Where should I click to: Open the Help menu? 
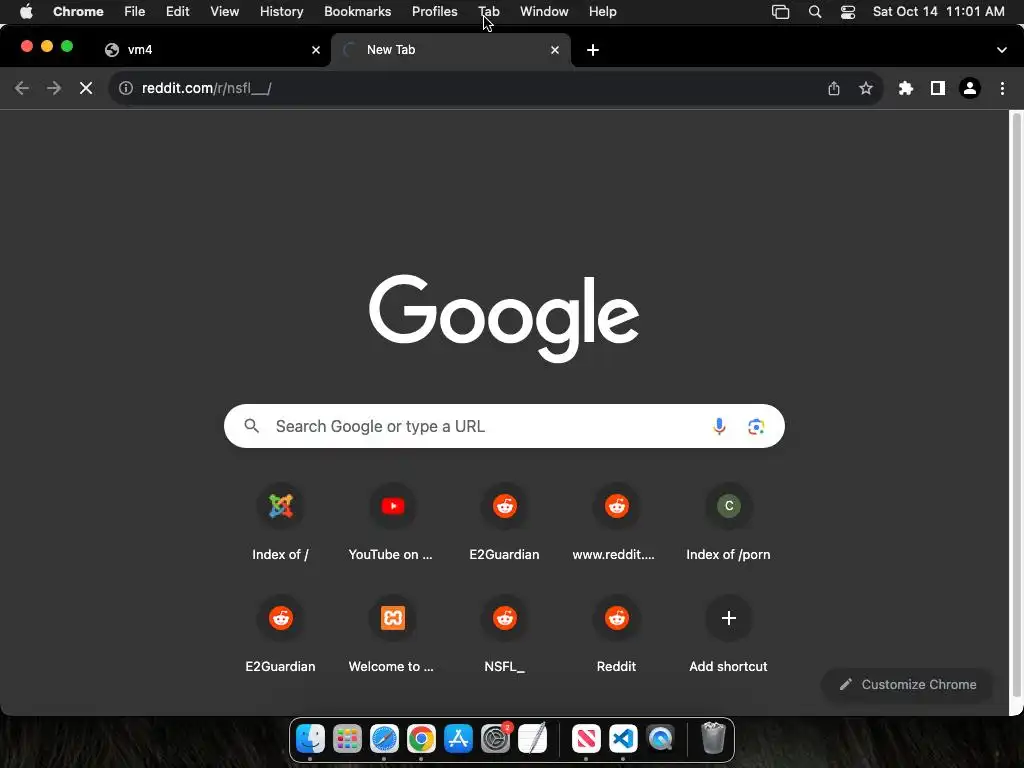[x=602, y=12]
